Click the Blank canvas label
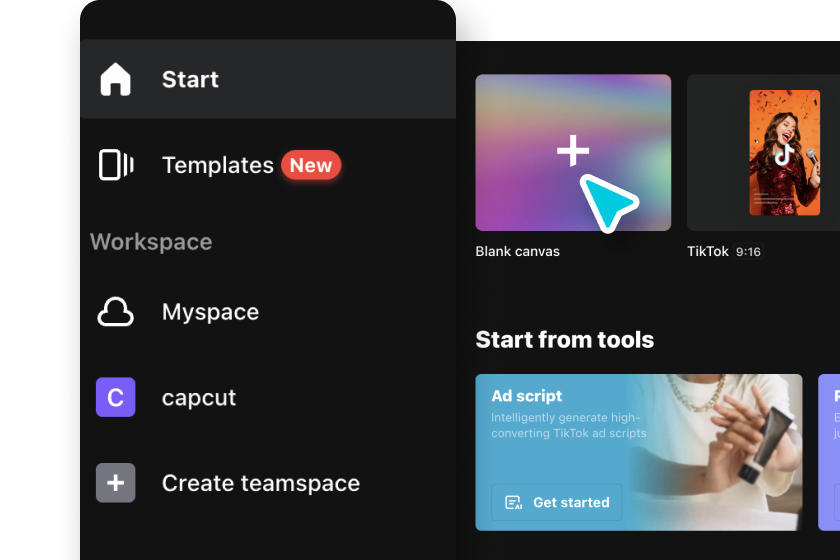Viewport: 840px width, 560px height. pos(518,251)
